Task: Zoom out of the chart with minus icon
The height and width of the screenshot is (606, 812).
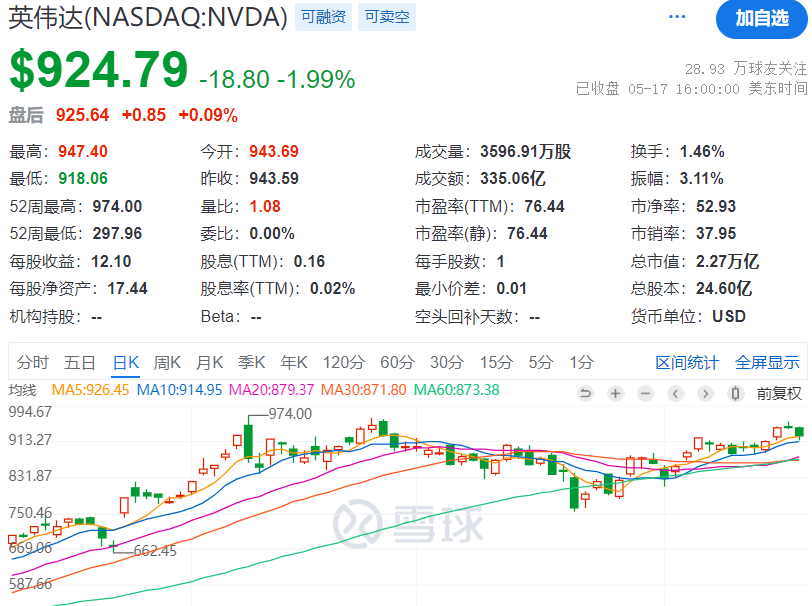Action: coord(645,393)
